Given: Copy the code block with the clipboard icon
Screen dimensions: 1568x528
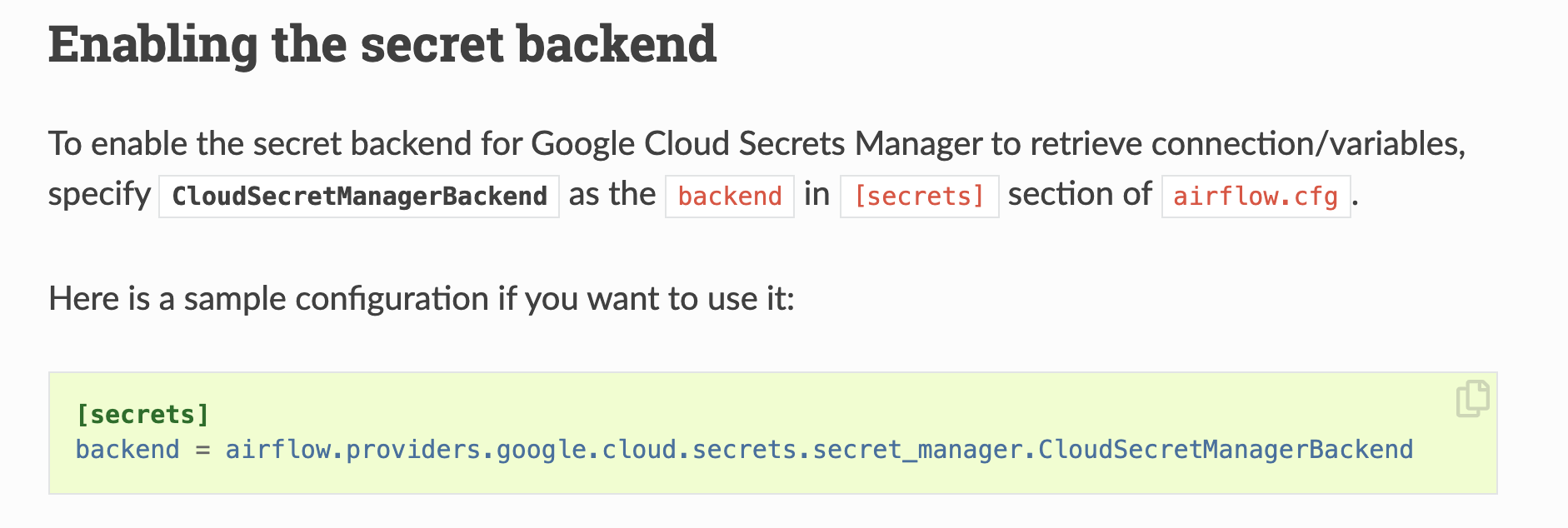Looking at the screenshot, I should pyautogui.click(x=1472, y=399).
